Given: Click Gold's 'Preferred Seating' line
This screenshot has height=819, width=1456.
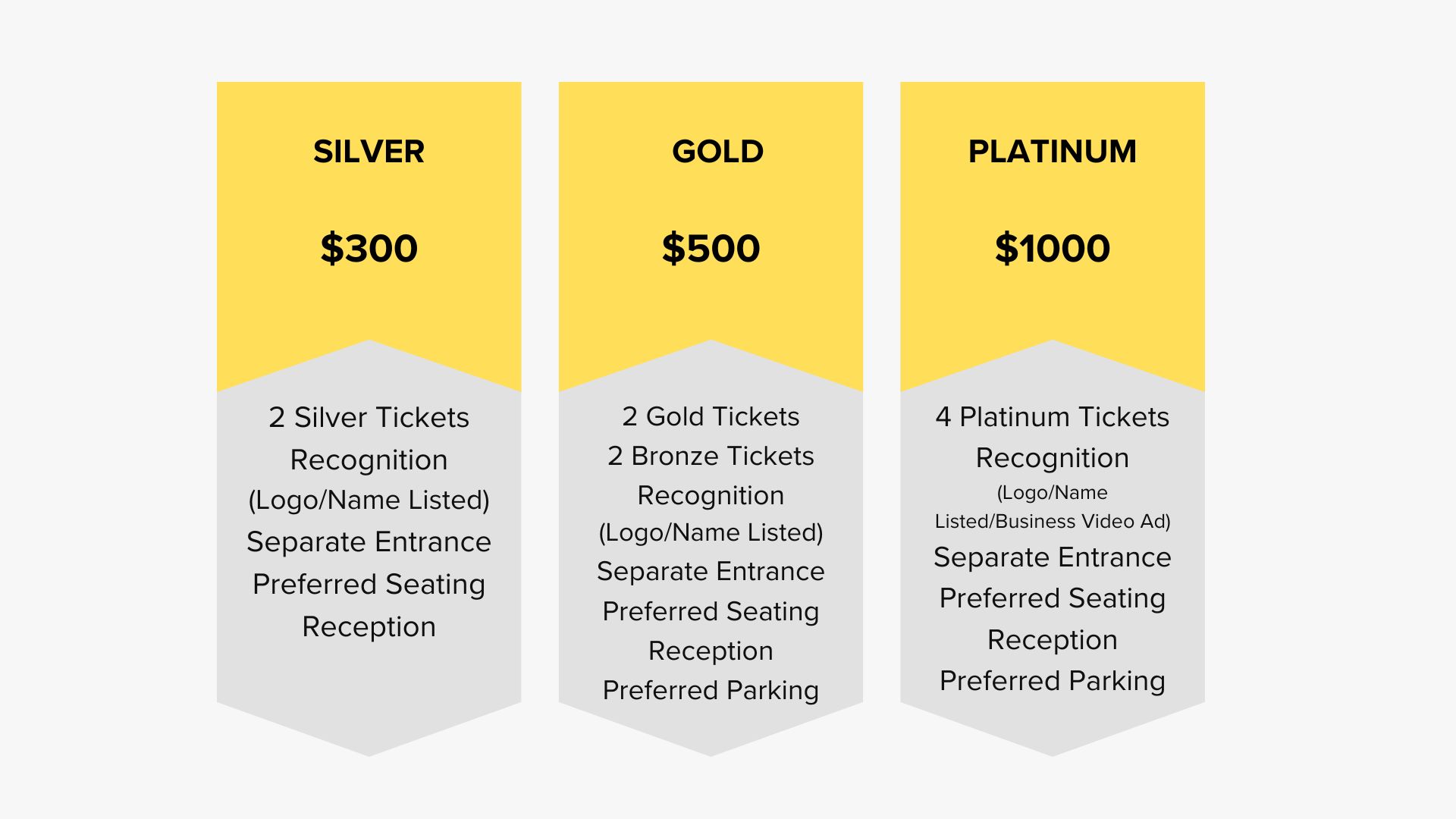Looking at the screenshot, I should tap(711, 611).
